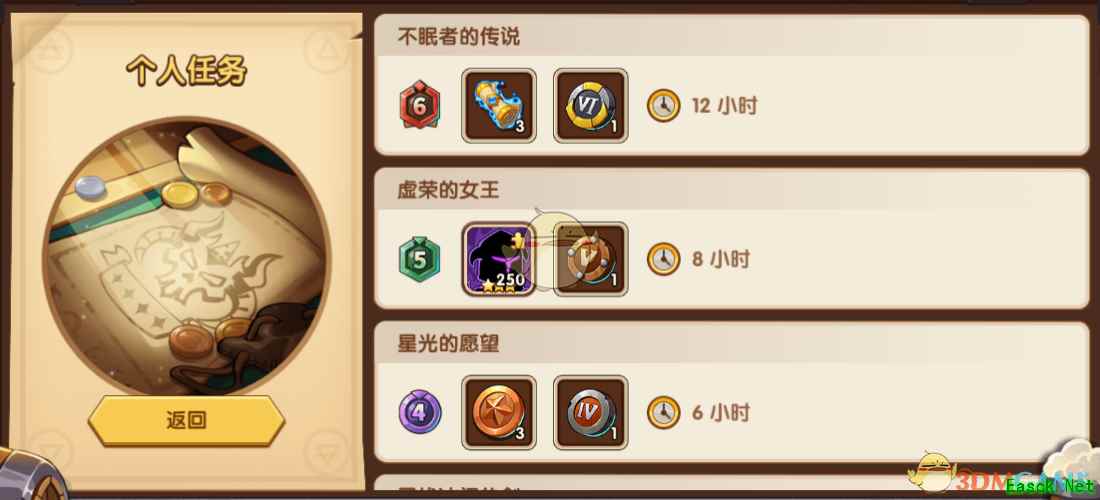Select the purple hero shard reward 250
The height and width of the screenshot is (500, 1100).
(499, 259)
